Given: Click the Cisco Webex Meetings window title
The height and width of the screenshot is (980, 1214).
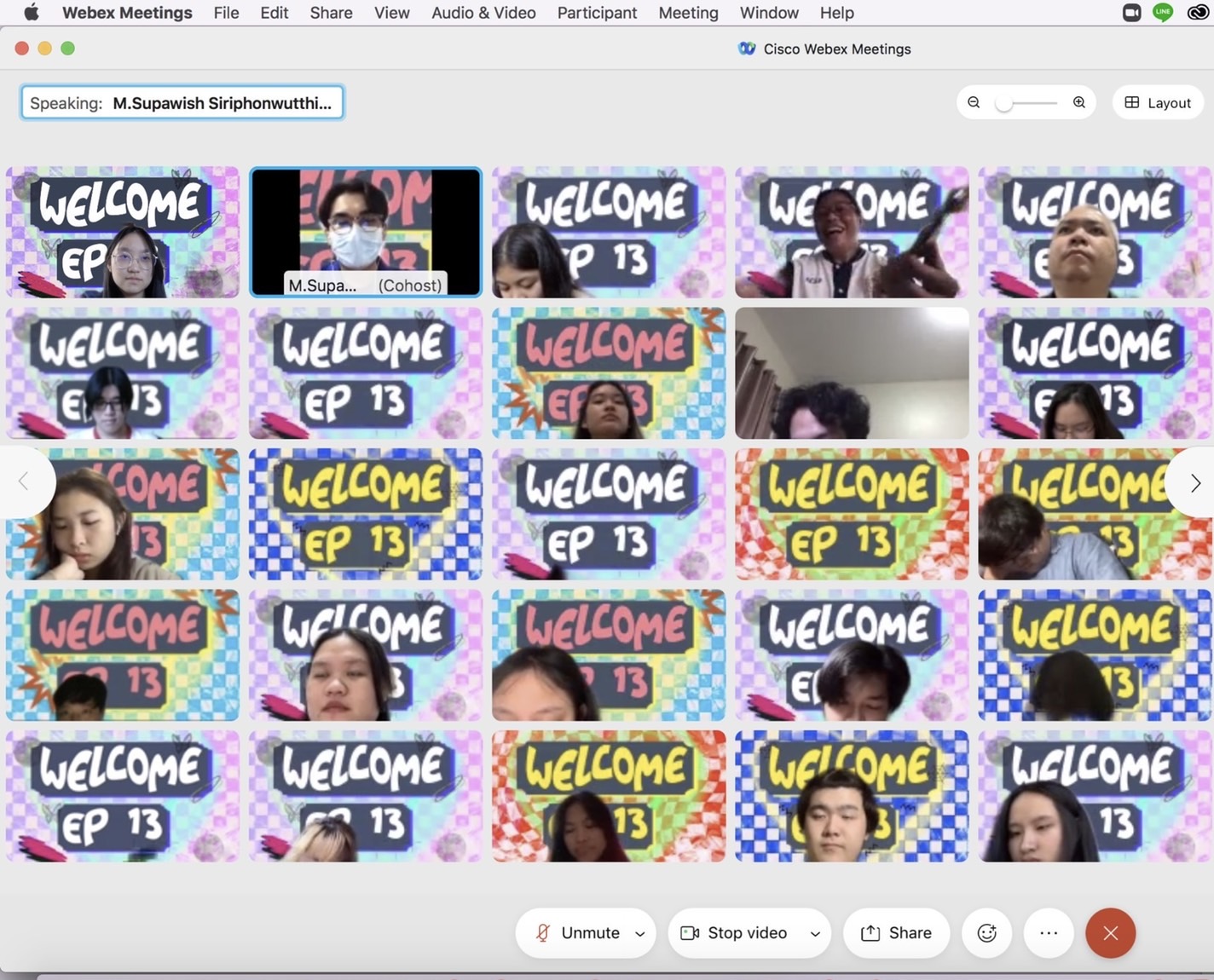Looking at the screenshot, I should [837, 49].
